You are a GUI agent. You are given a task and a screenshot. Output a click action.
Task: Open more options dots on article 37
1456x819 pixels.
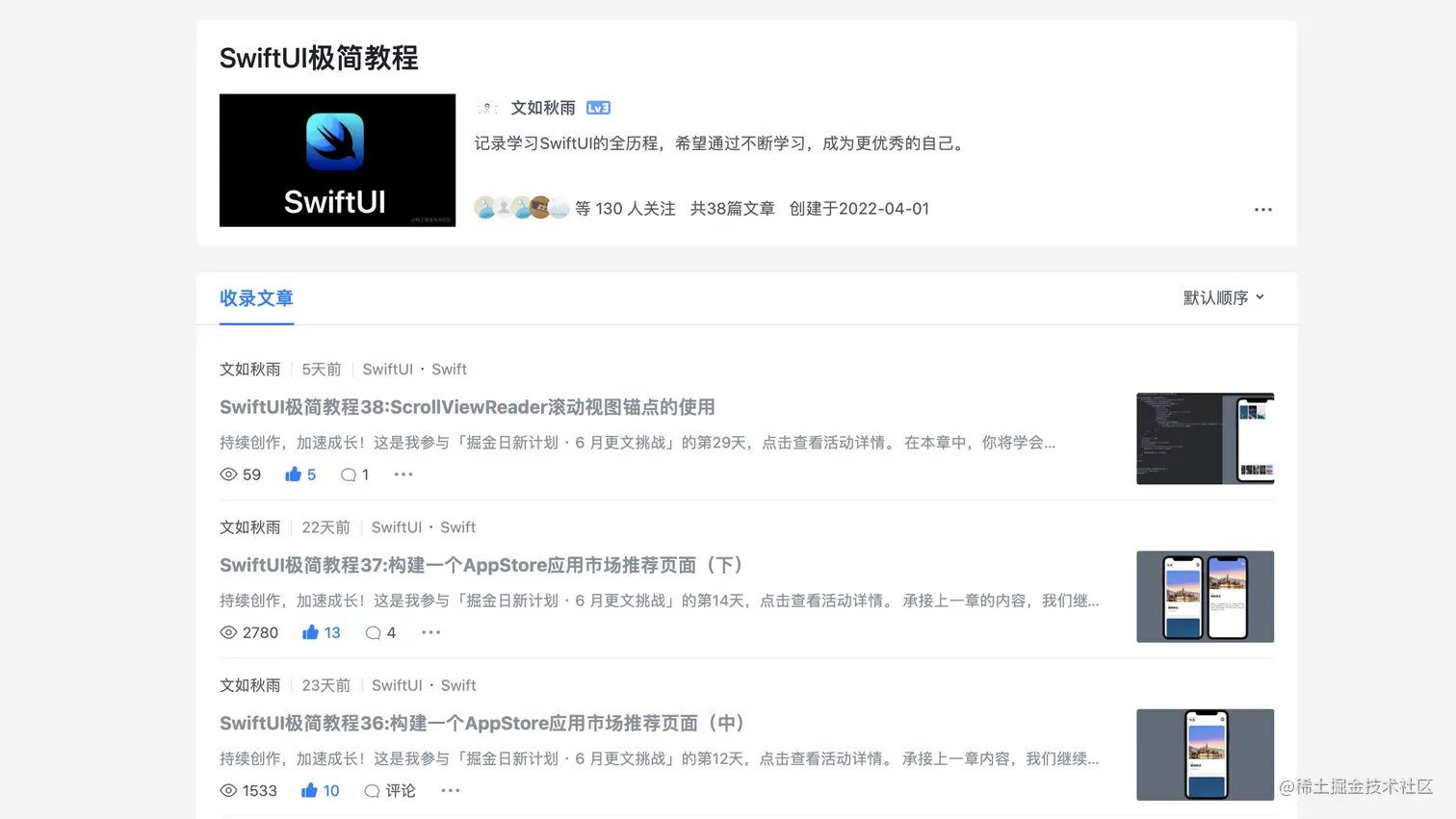(430, 632)
